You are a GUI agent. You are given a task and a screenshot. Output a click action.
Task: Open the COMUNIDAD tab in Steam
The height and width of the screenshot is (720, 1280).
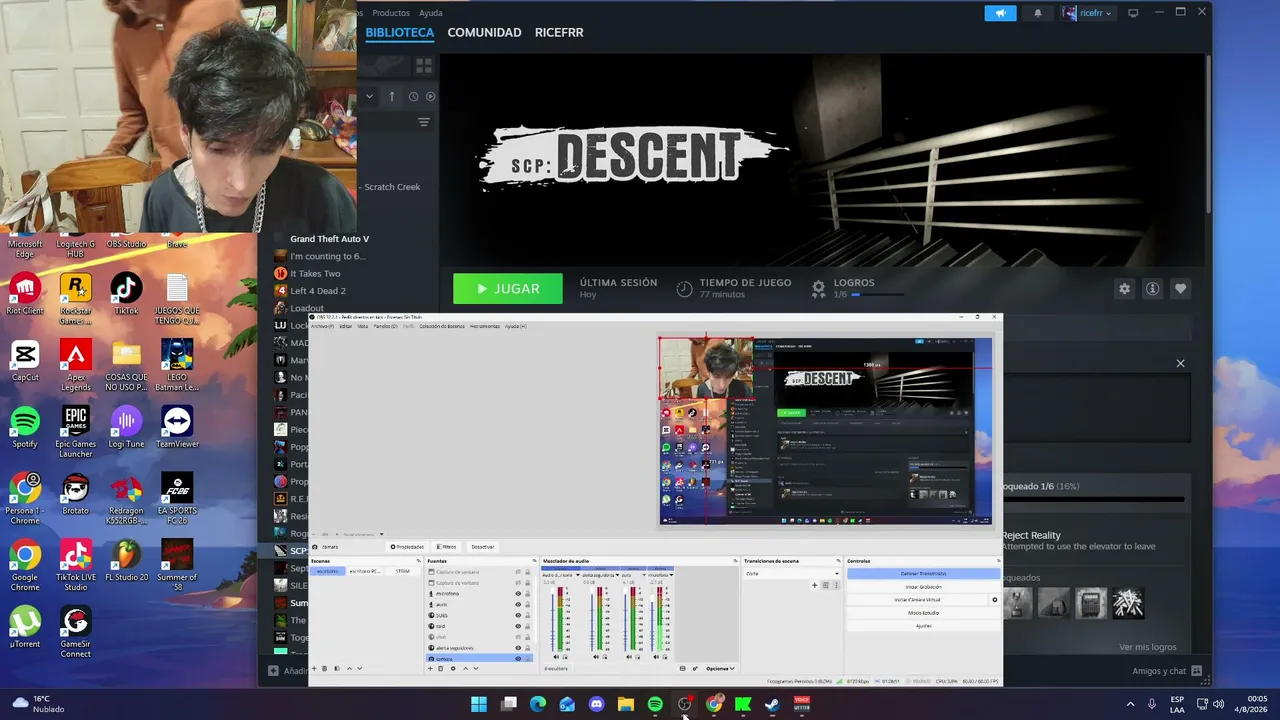pos(484,33)
